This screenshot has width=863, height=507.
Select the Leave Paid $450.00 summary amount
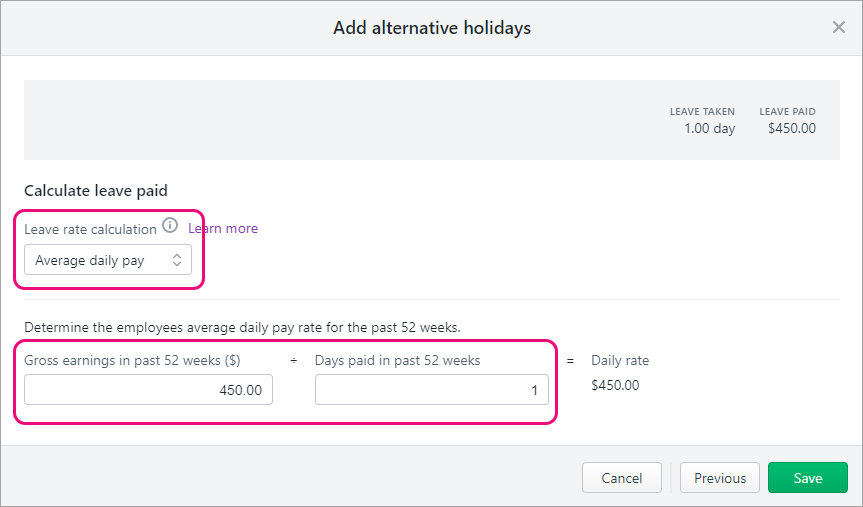coord(791,128)
